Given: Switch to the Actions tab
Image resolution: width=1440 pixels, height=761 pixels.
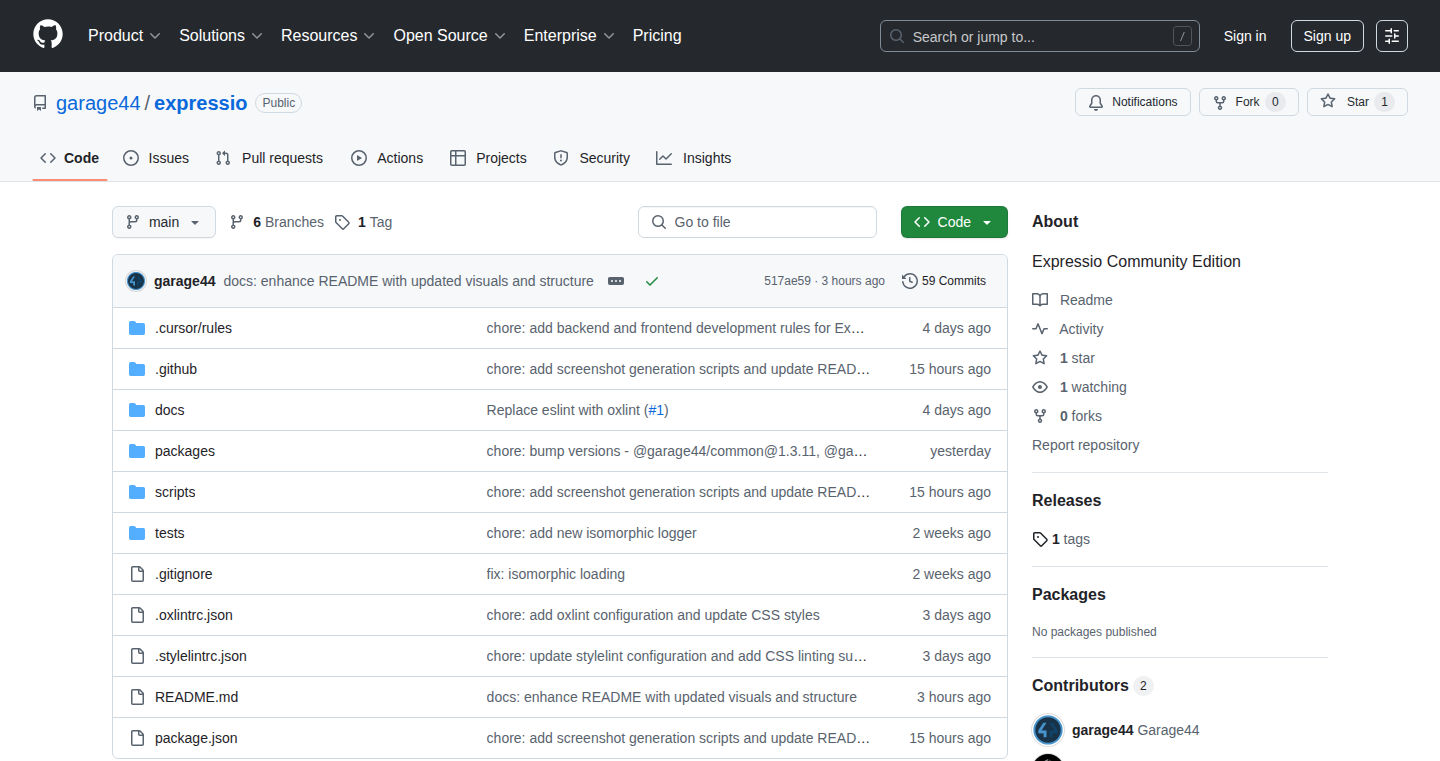Looking at the screenshot, I should tap(387, 158).
